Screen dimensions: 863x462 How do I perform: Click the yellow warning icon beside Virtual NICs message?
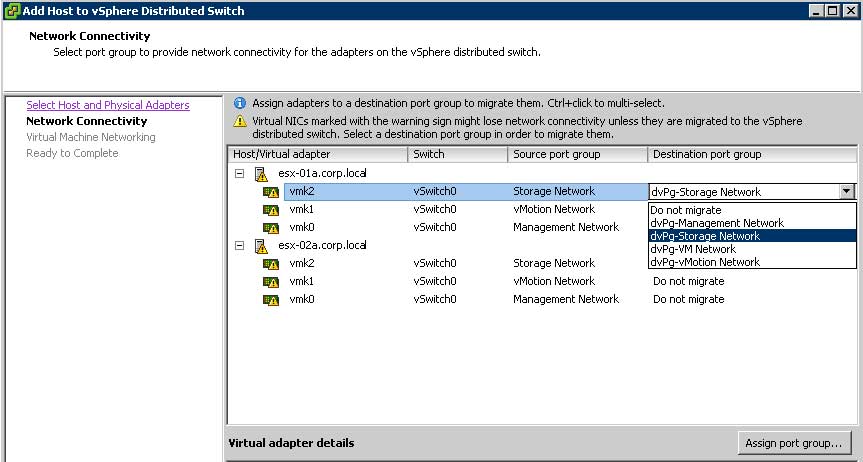tap(240, 121)
